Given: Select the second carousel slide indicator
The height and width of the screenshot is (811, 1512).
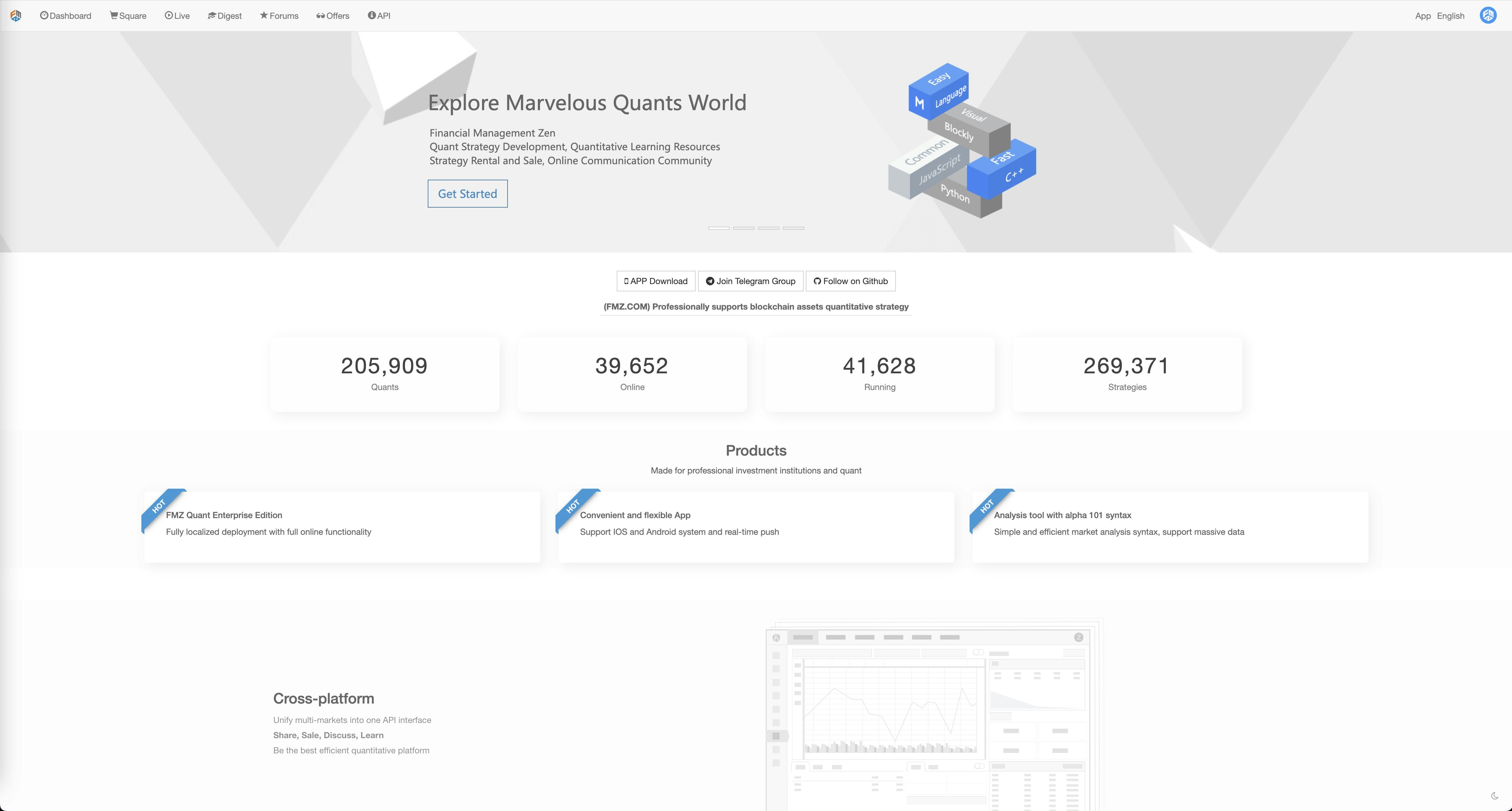Looking at the screenshot, I should (744, 228).
